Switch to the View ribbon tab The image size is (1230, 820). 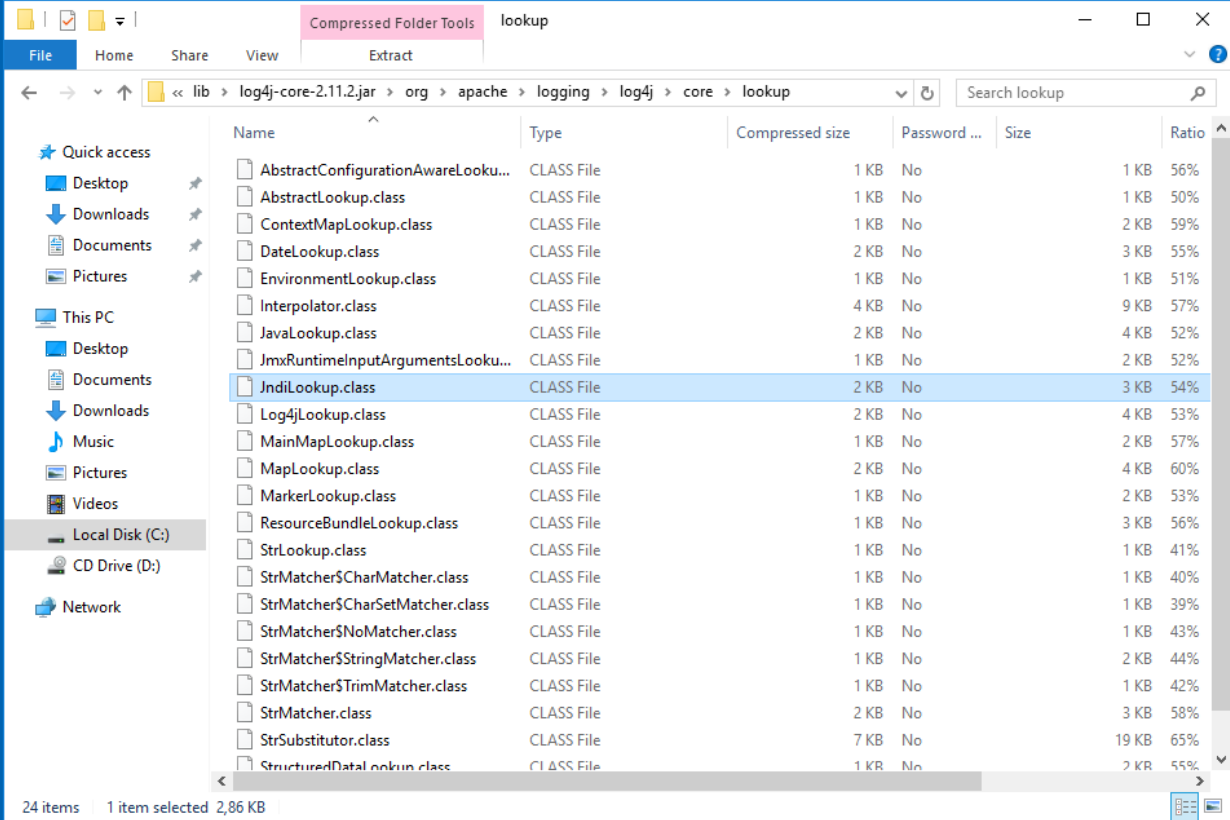(261, 55)
